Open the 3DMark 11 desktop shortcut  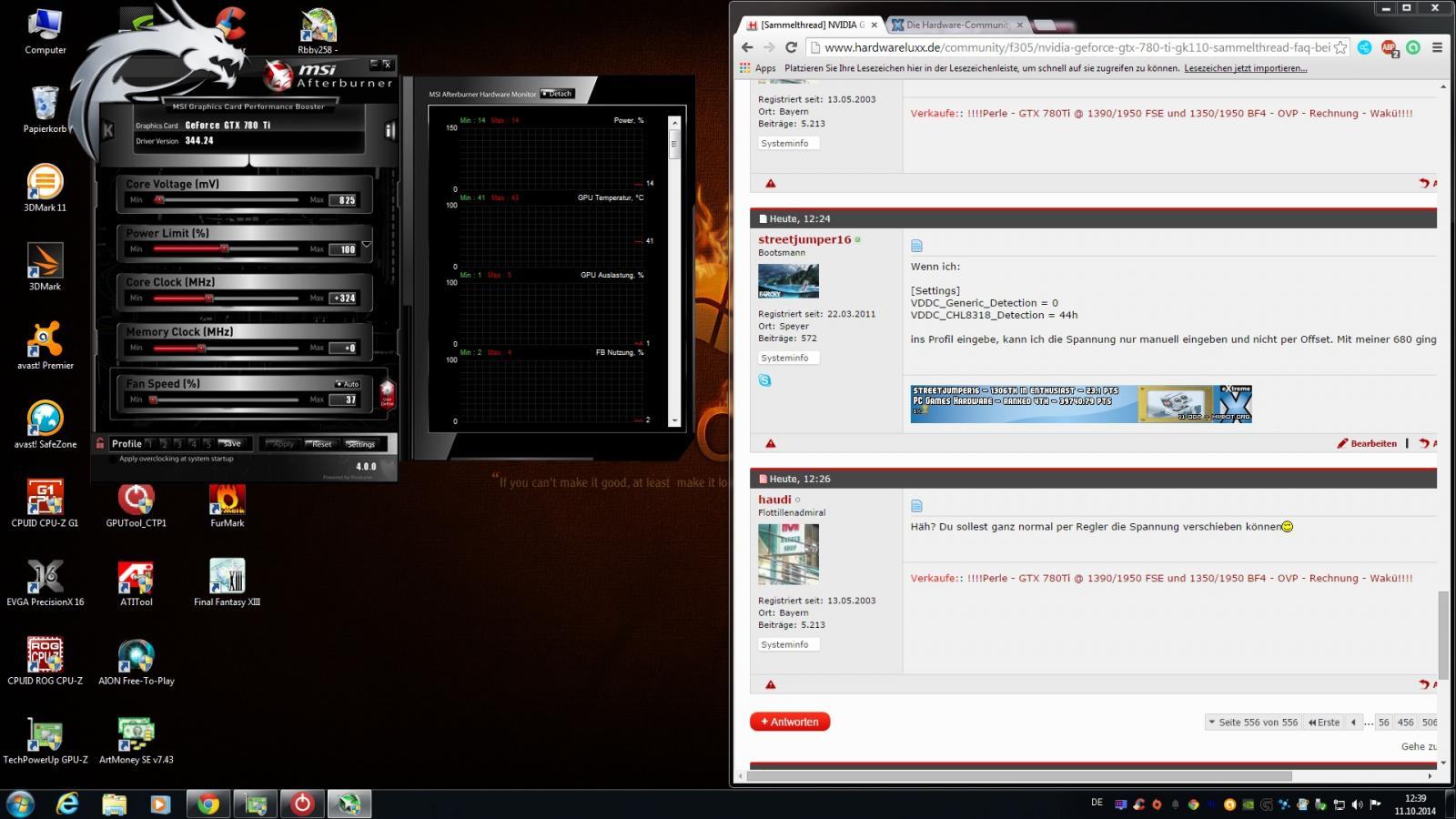(45, 188)
